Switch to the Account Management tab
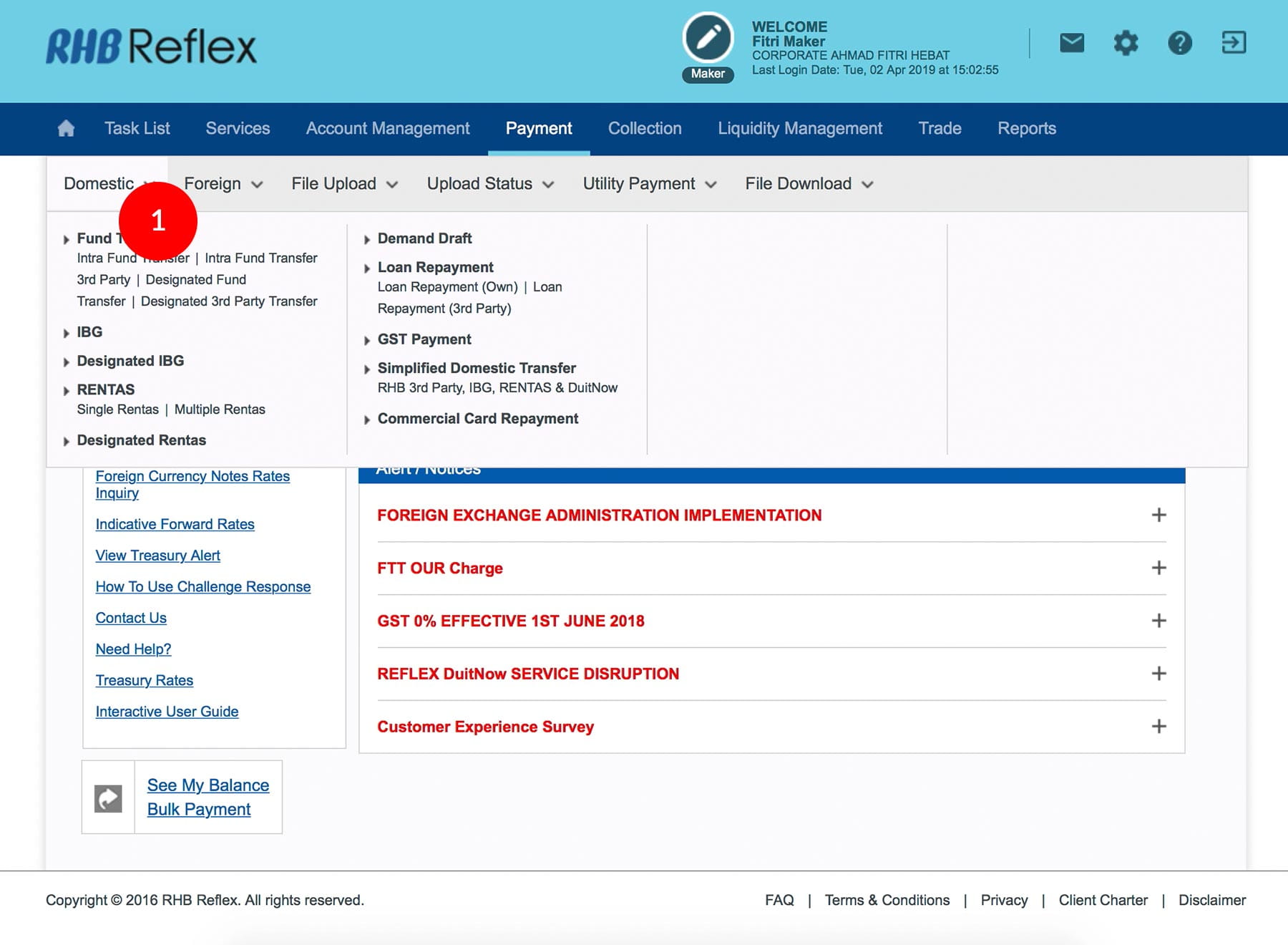The width and height of the screenshot is (1288, 945). (x=388, y=129)
